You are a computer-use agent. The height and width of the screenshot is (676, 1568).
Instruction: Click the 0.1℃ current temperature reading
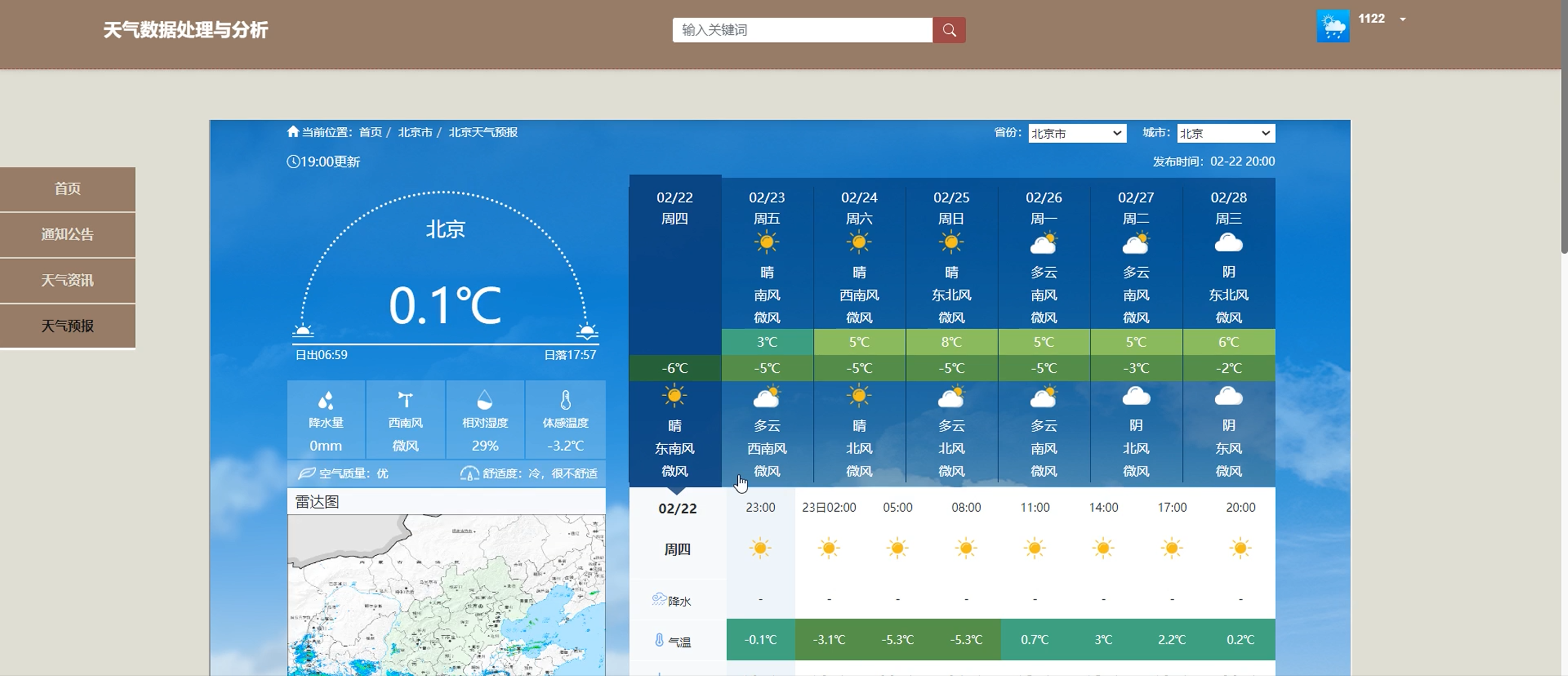point(445,305)
